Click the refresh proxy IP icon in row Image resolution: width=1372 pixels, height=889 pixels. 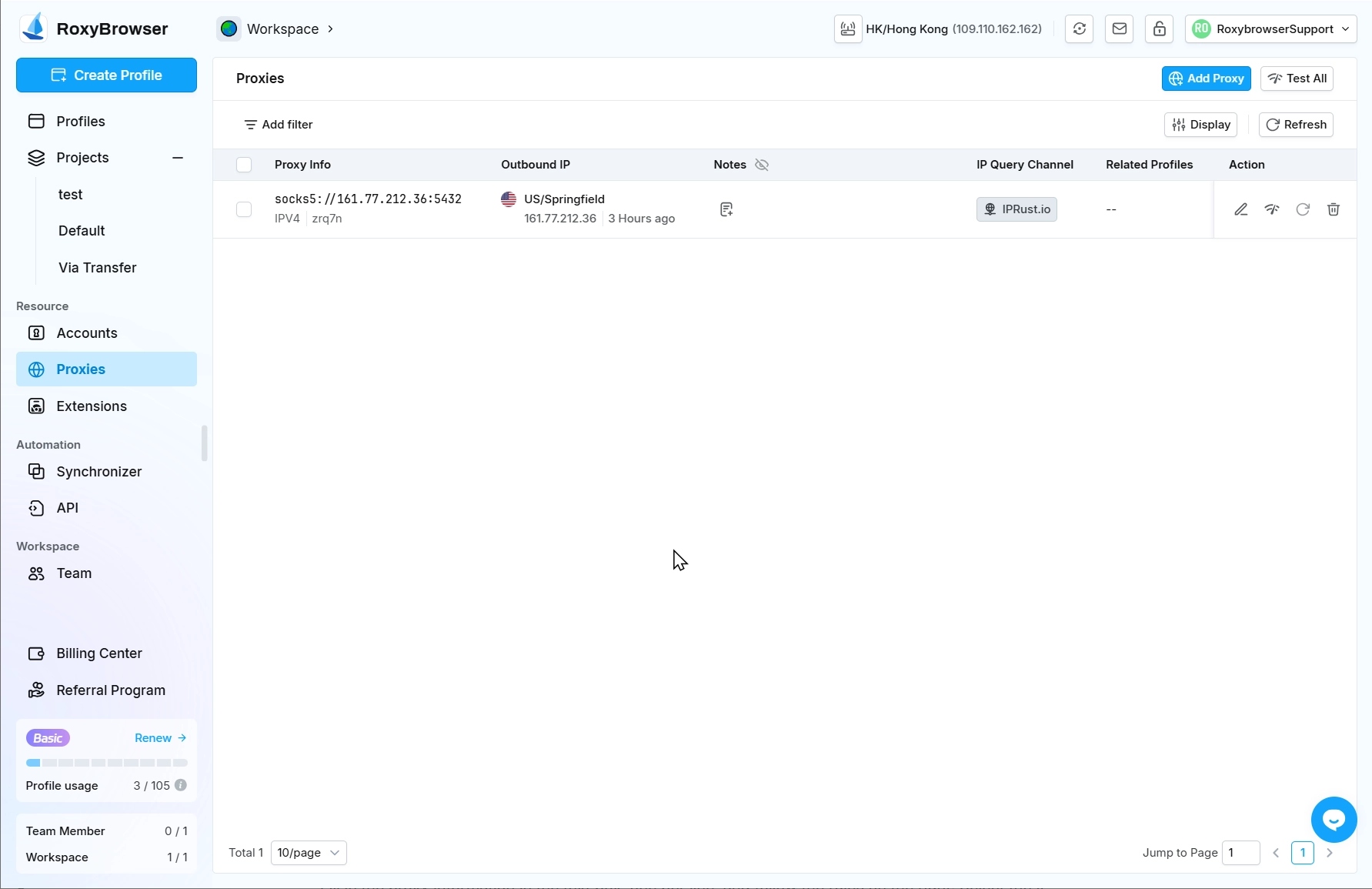pos(1303,209)
